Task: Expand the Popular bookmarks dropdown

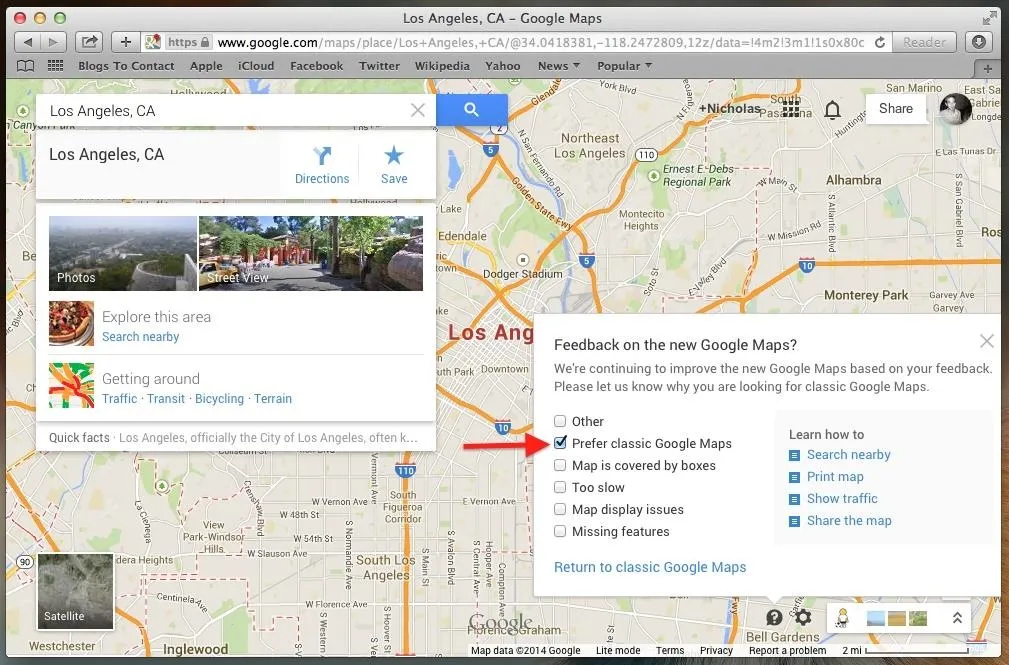Action: pos(624,66)
